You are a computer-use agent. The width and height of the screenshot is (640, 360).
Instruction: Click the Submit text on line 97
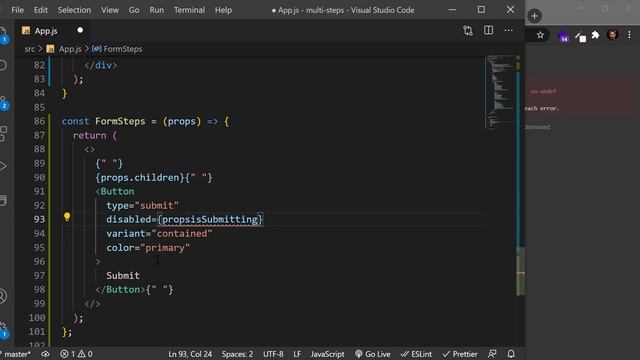point(123,276)
